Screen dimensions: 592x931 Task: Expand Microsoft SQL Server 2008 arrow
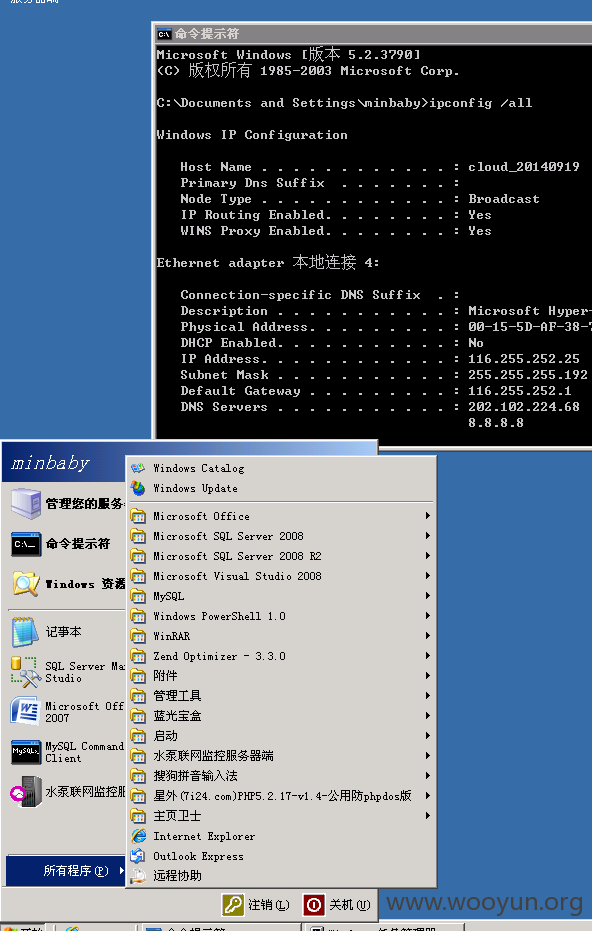click(x=428, y=536)
